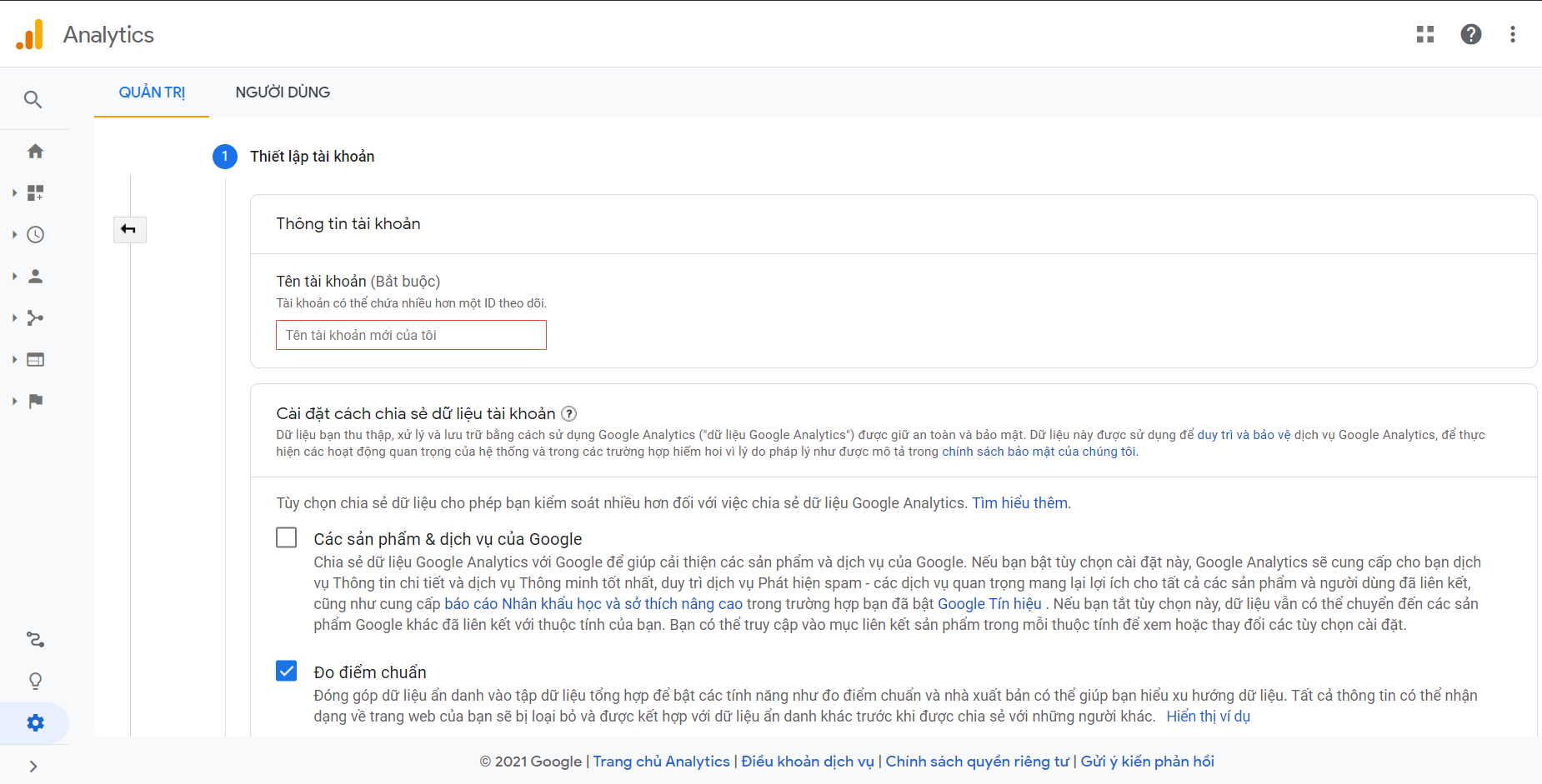Expand the collapsed sidebar with bottom chevron

coord(33,767)
